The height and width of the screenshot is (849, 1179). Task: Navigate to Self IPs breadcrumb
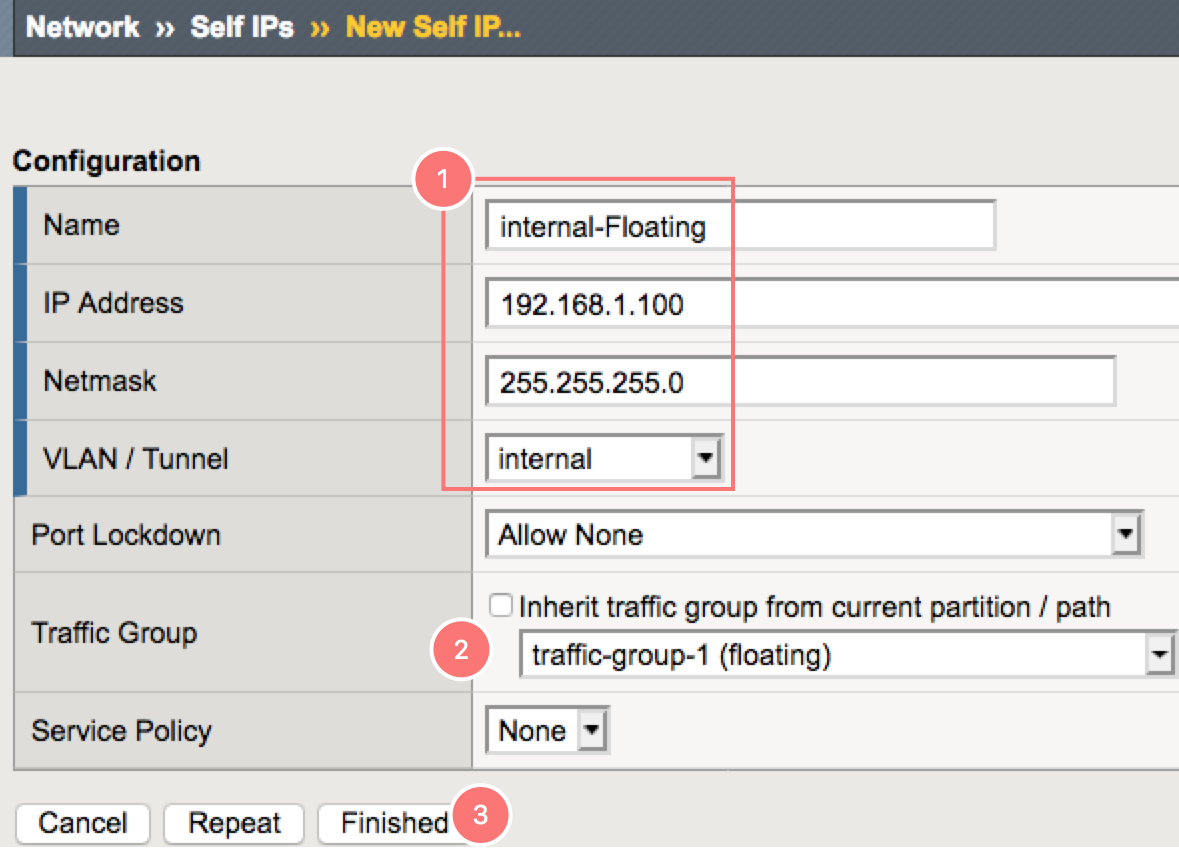click(x=242, y=27)
